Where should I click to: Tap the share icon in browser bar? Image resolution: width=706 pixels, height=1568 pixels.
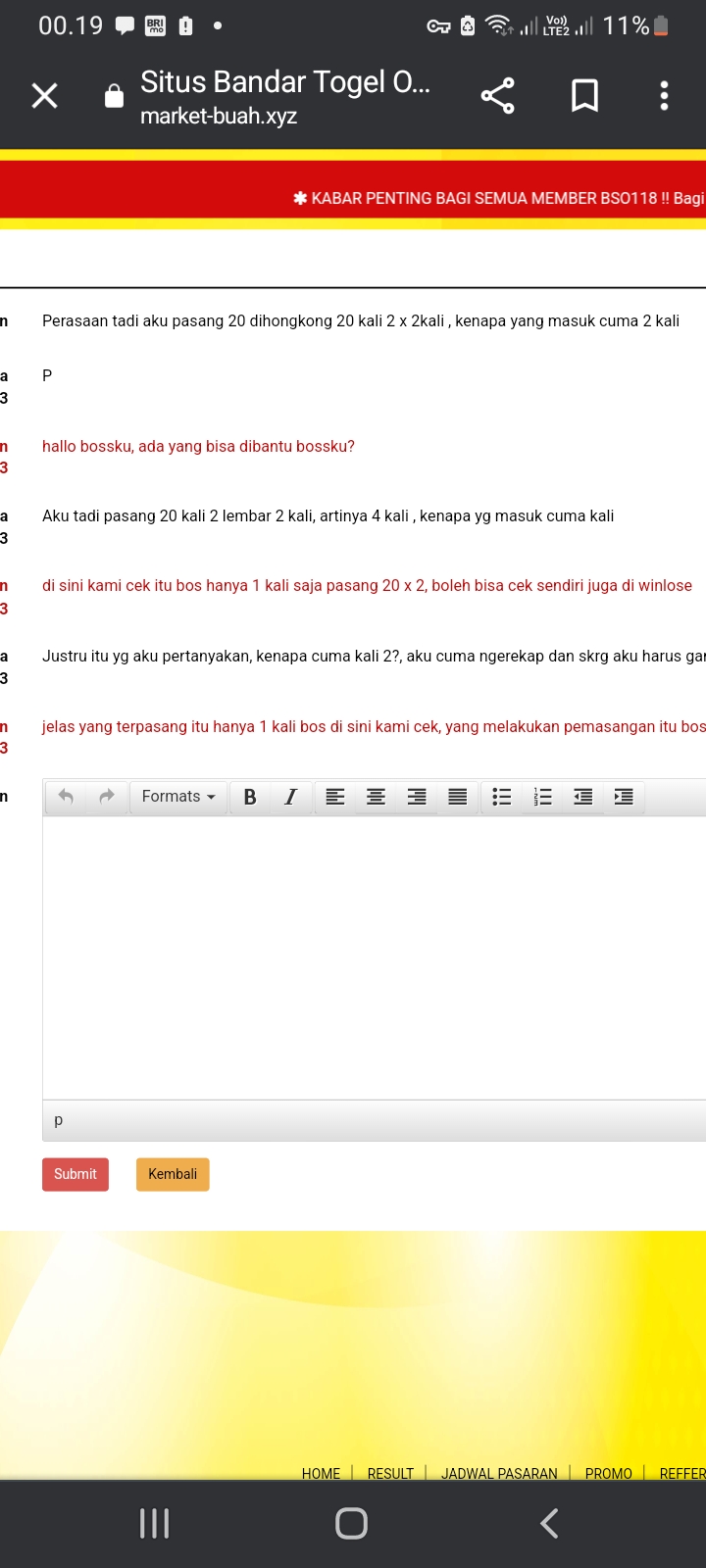point(498,96)
